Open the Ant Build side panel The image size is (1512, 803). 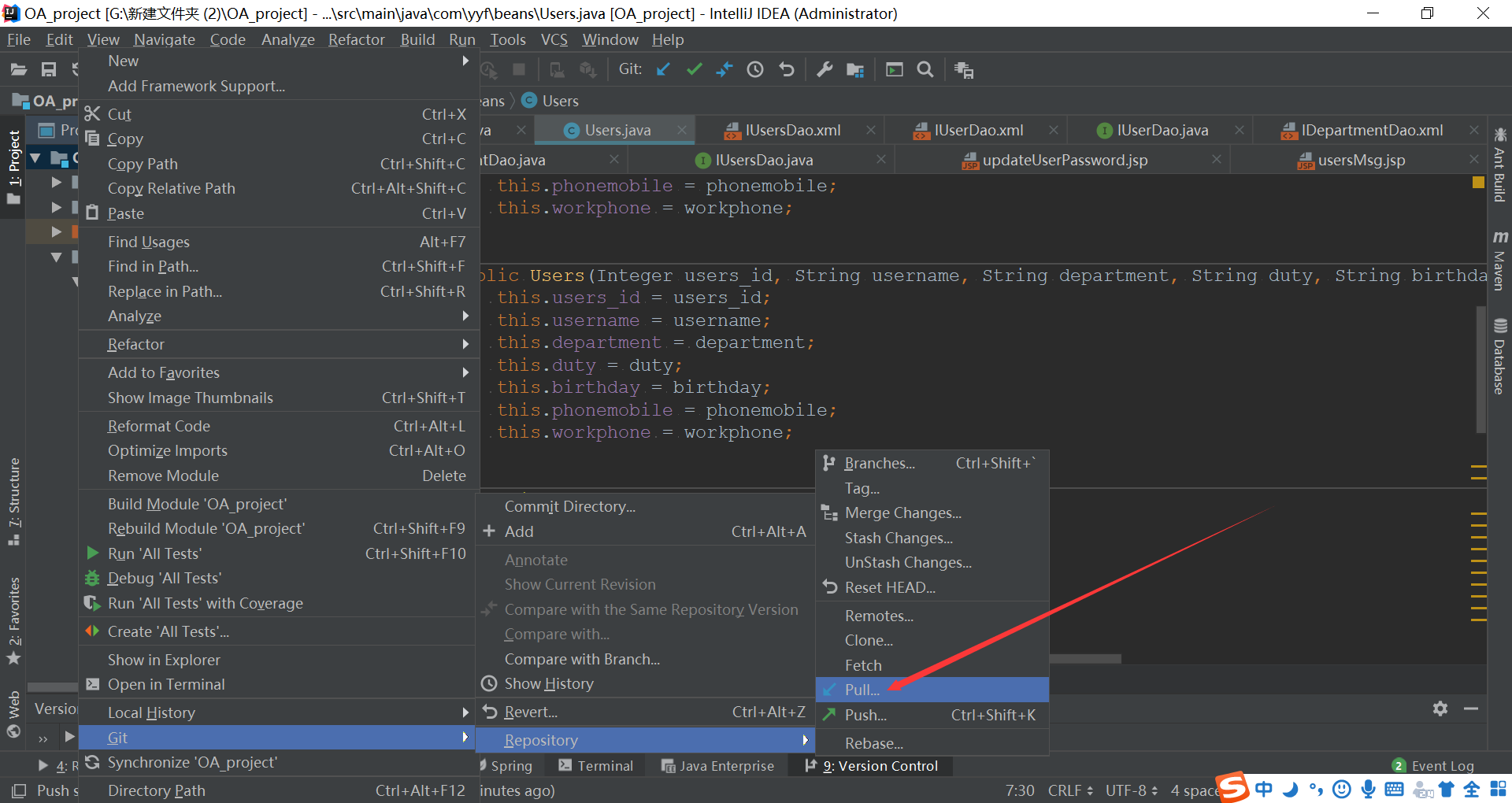[x=1499, y=165]
